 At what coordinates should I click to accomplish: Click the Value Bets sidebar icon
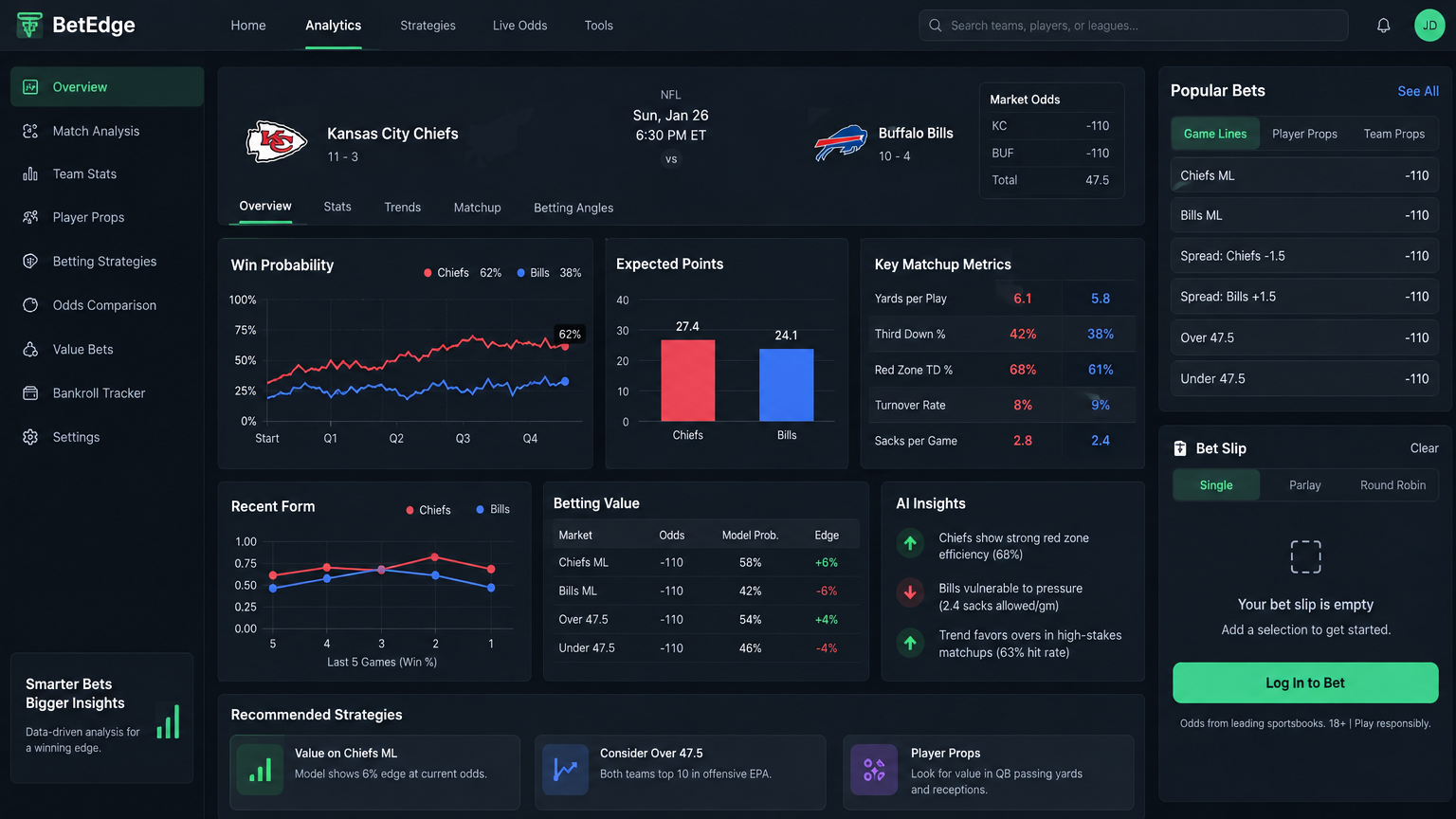pos(30,350)
